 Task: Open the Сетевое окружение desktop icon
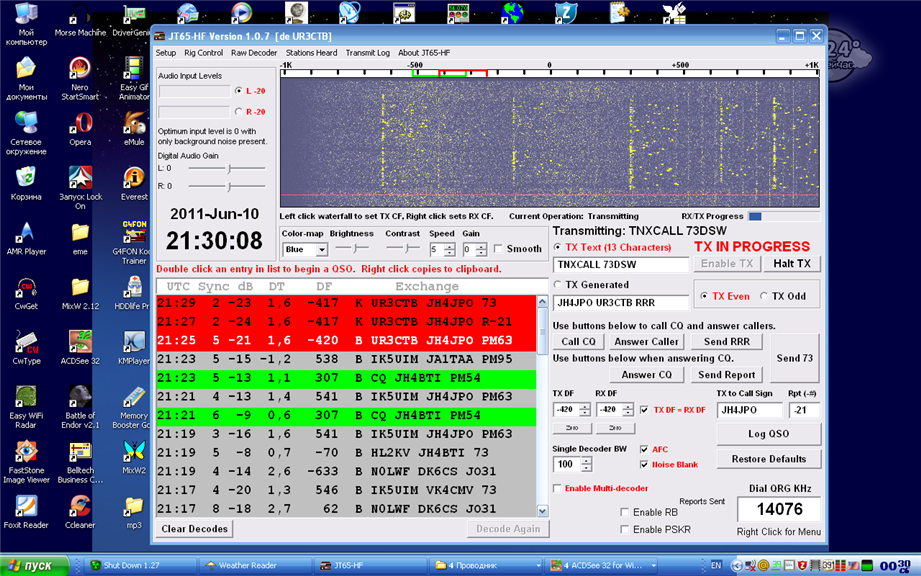tap(26, 133)
